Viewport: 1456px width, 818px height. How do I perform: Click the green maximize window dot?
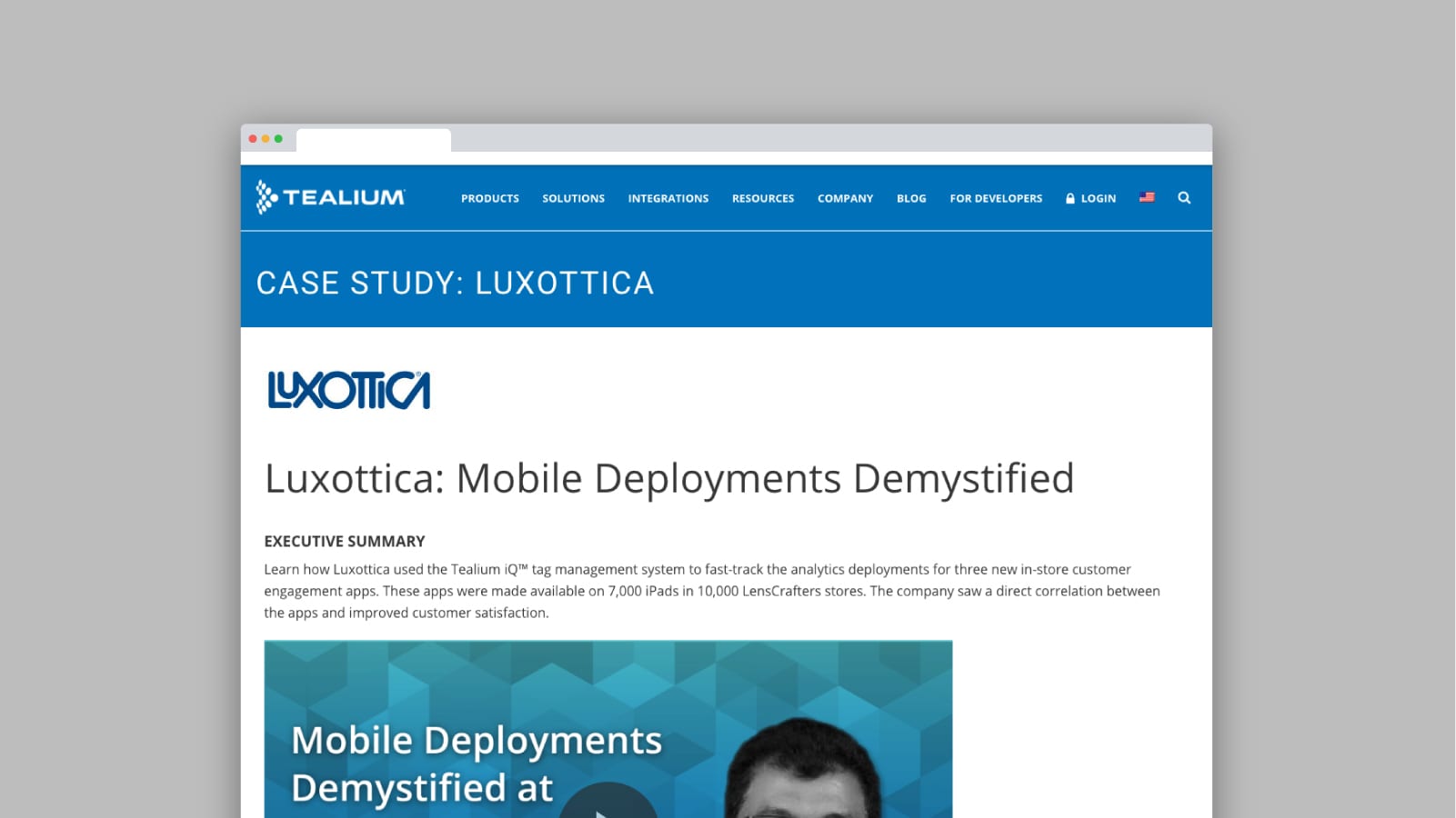pos(278,139)
